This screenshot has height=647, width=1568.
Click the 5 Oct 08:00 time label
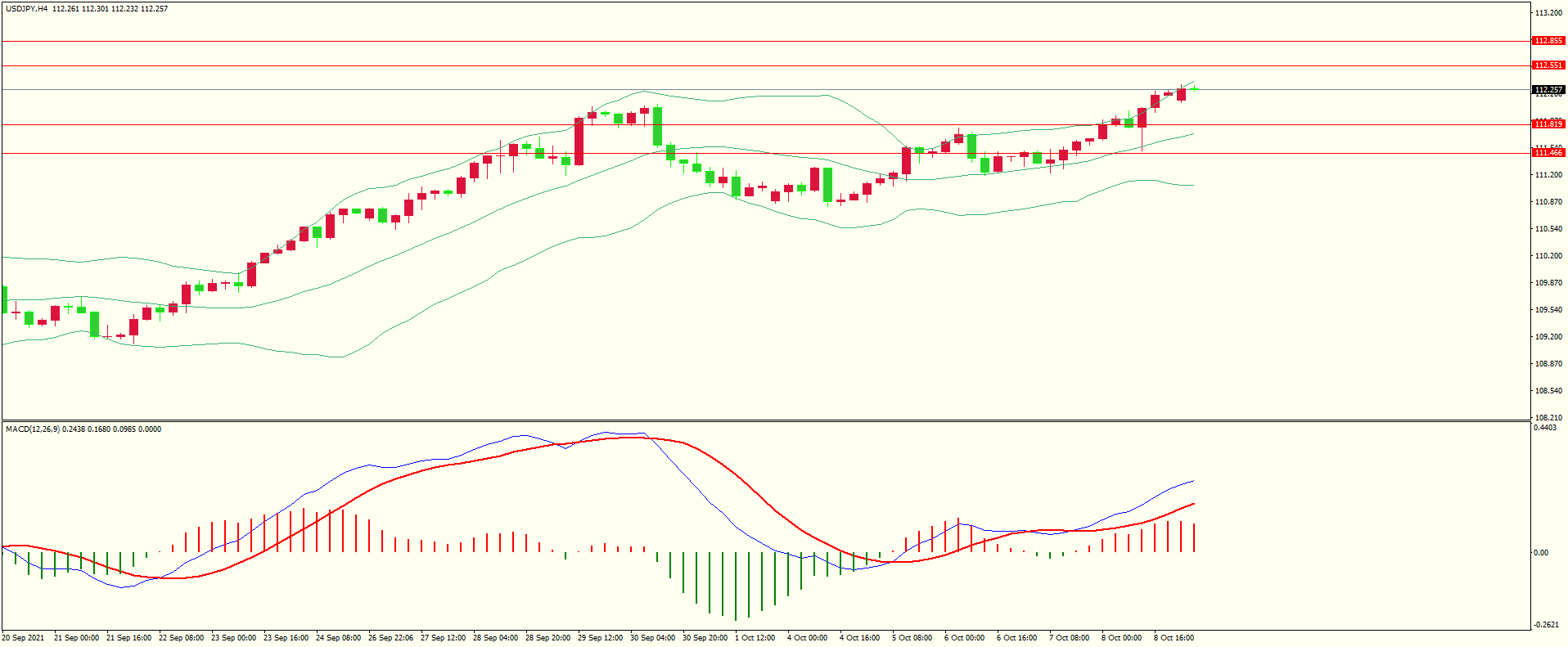912,638
